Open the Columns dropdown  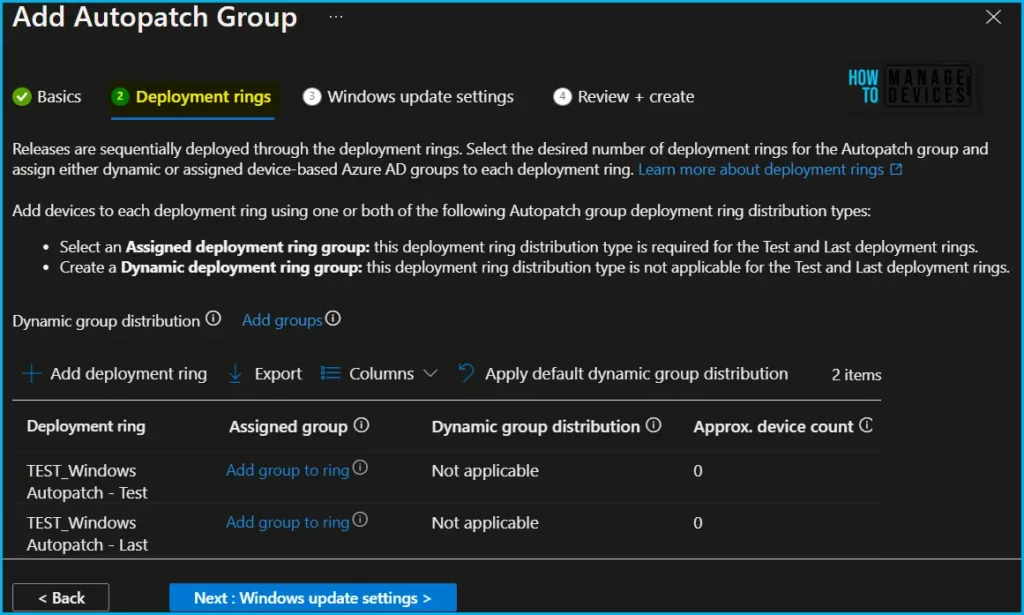379,373
